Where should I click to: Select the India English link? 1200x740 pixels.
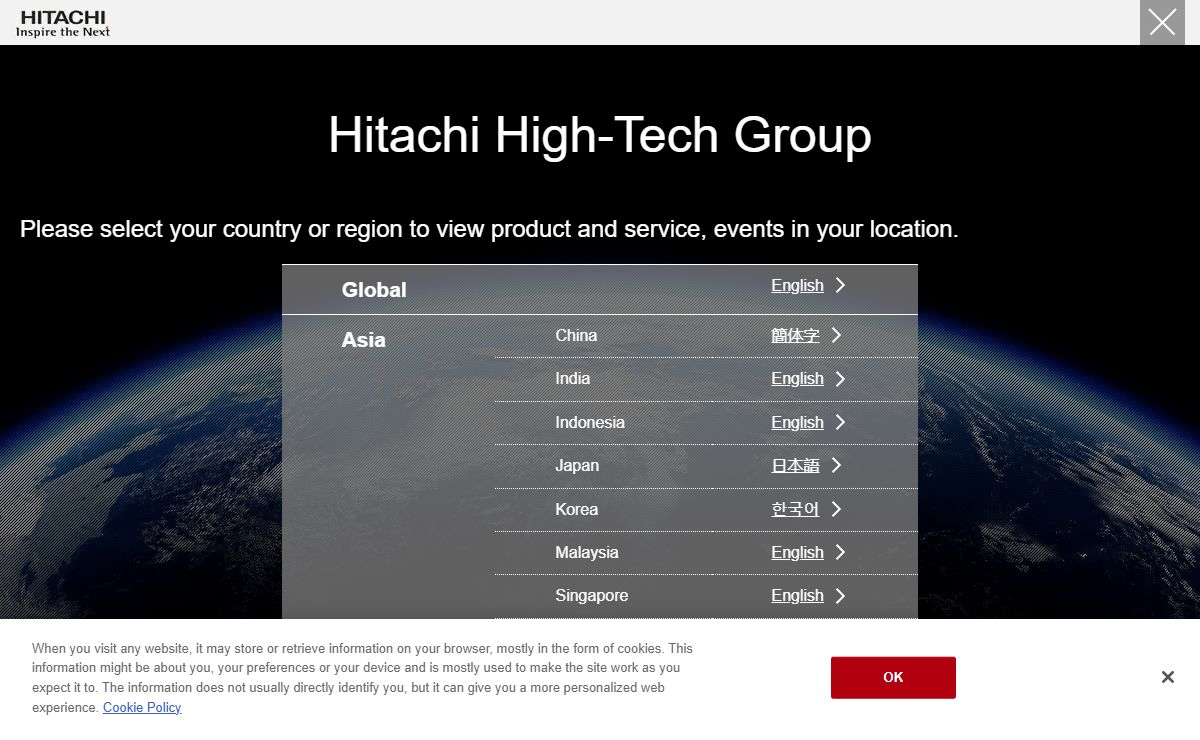797,378
